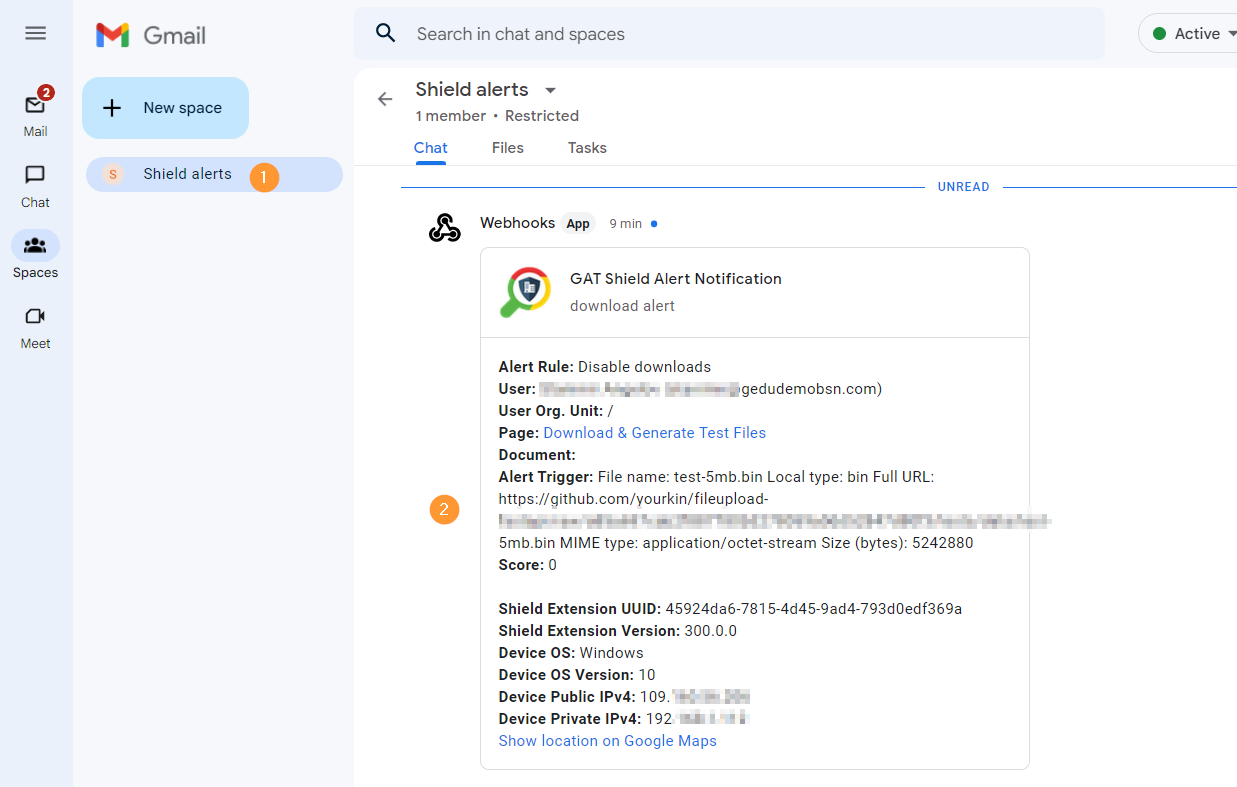Click the GAT Shield logo thumbnail

525,292
